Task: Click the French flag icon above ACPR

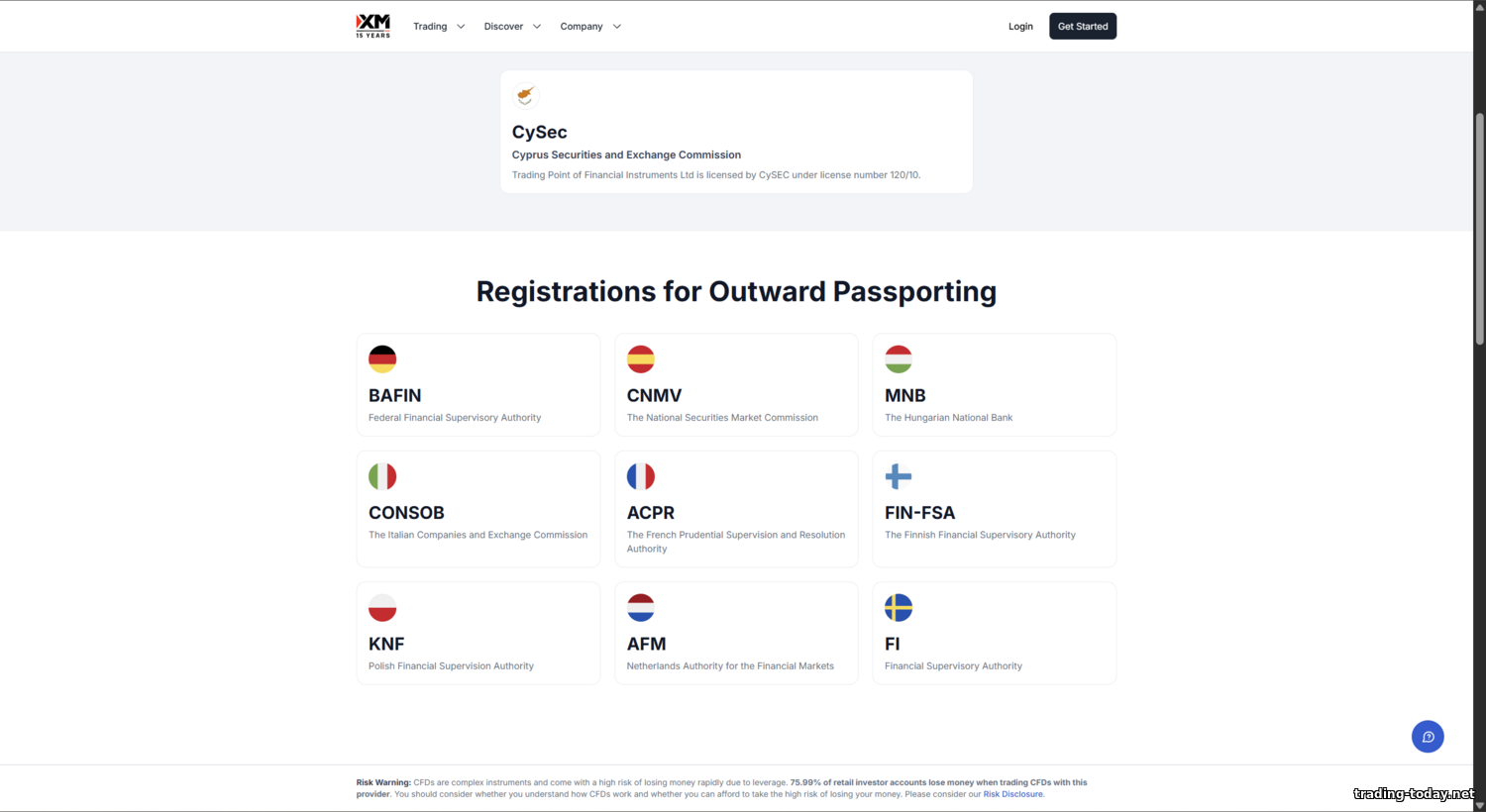Action: pyautogui.click(x=641, y=476)
